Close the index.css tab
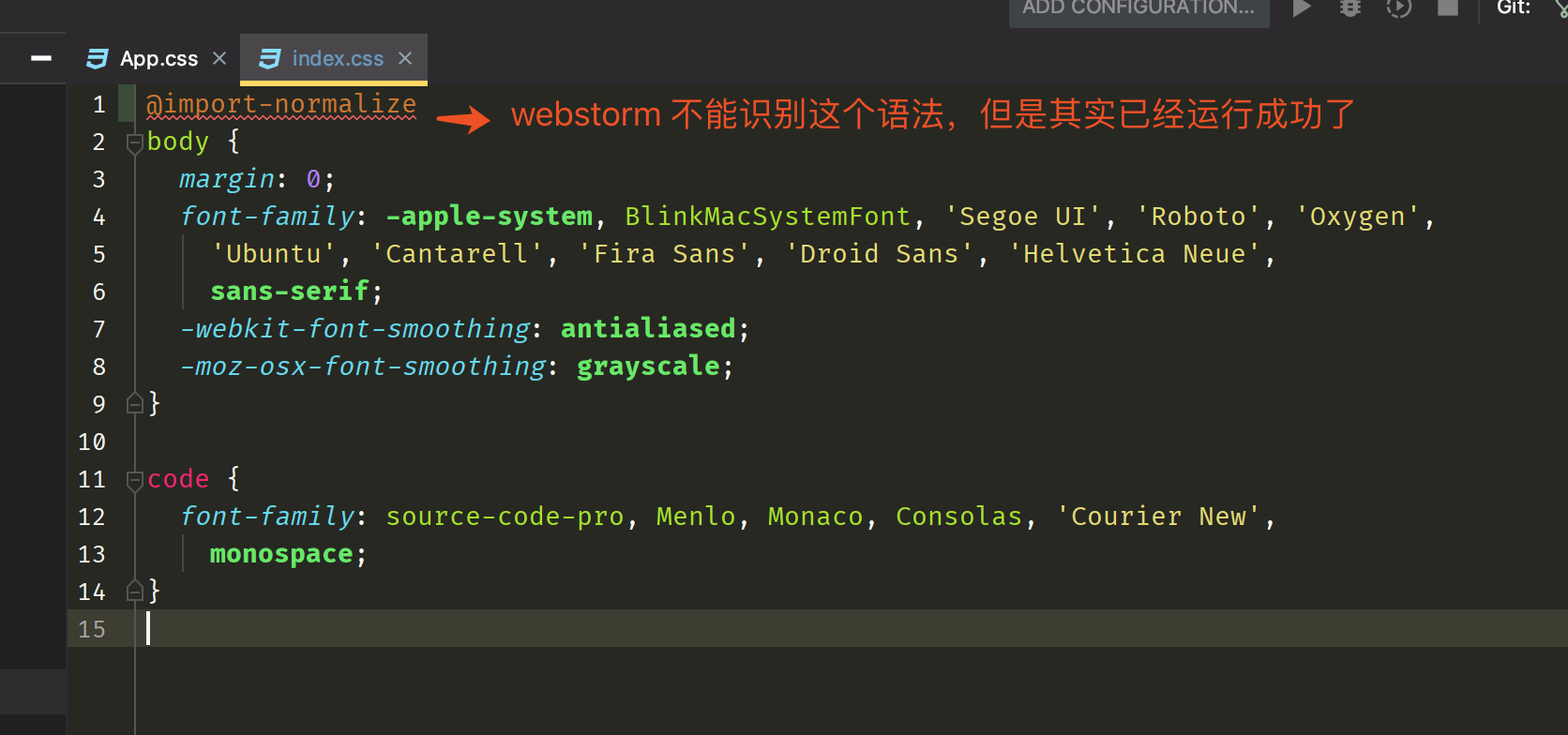The image size is (1568, 735). (x=405, y=58)
